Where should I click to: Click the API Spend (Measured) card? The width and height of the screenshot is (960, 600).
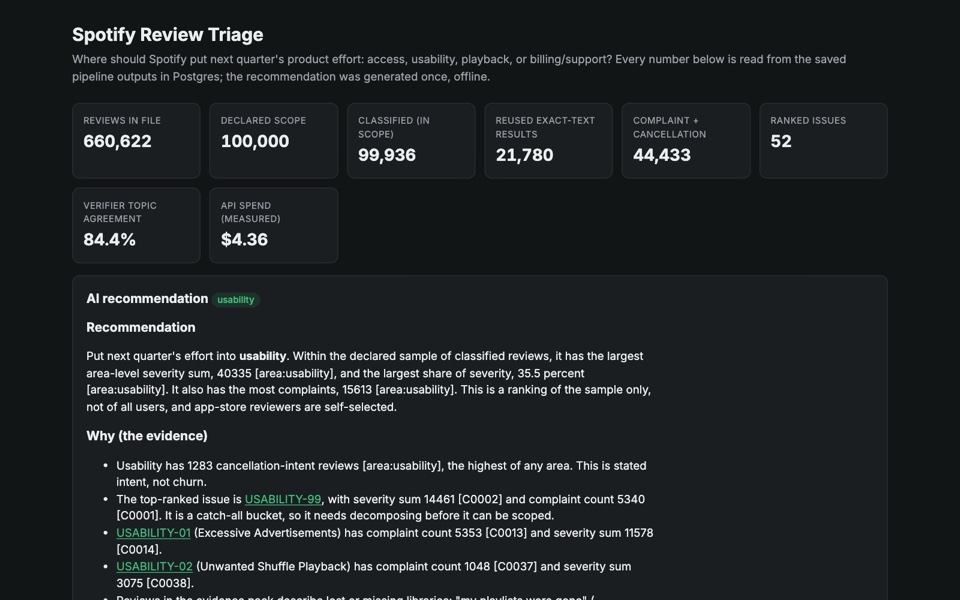tap(274, 225)
